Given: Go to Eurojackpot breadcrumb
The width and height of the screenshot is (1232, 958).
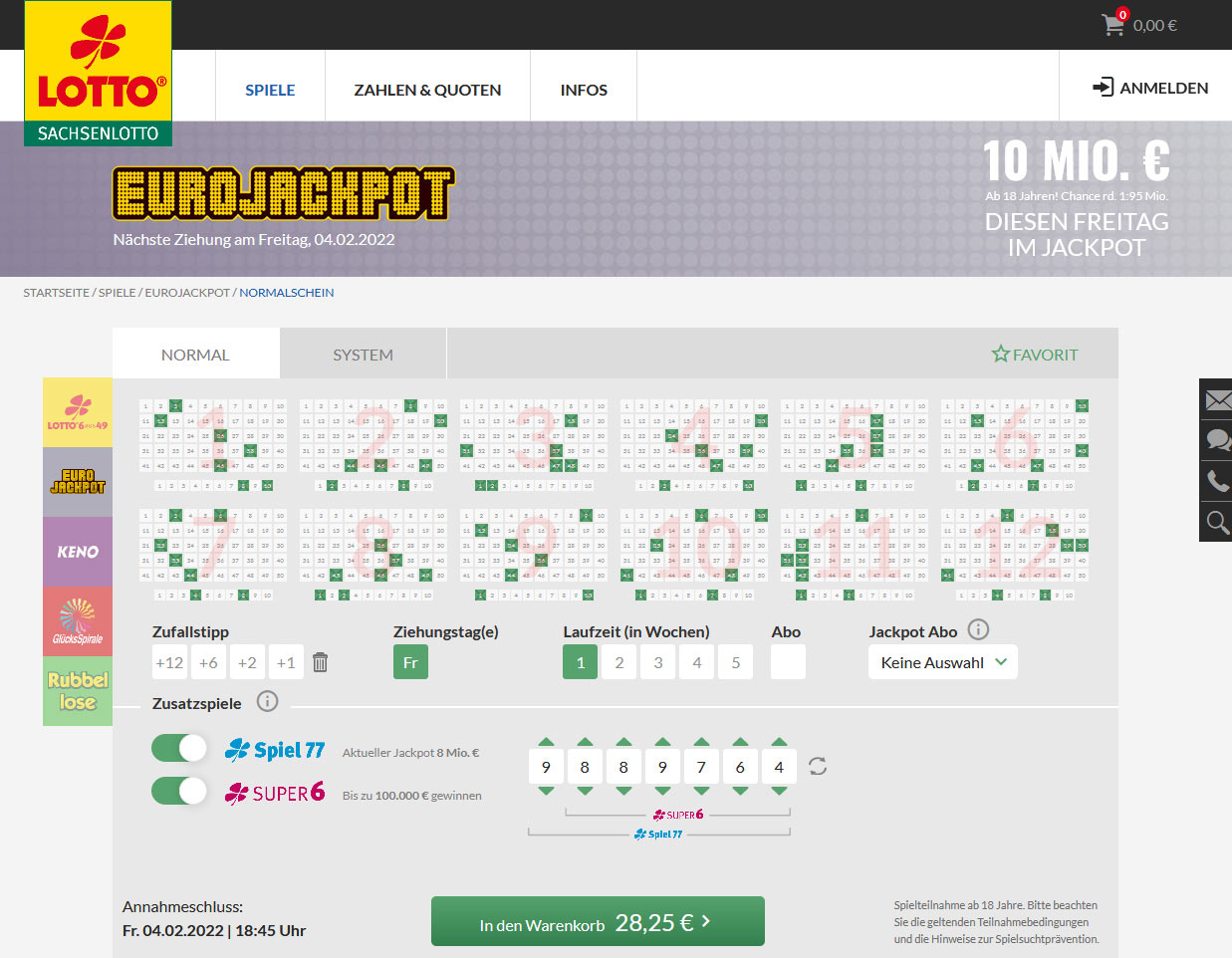Looking at the screenshot, I should [x=187, y=293].
